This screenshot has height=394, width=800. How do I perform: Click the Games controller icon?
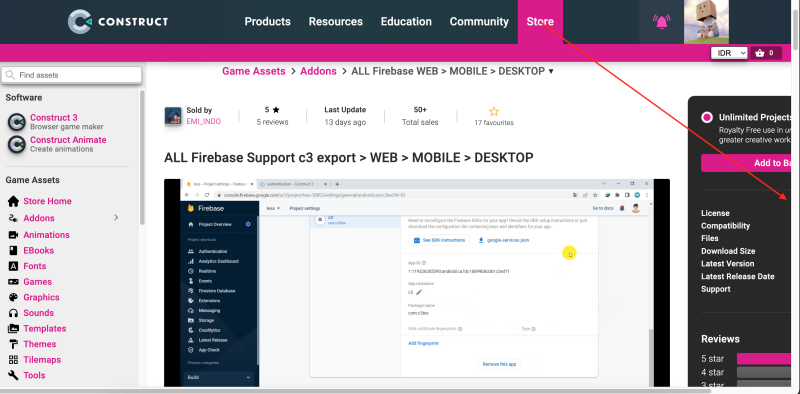(14, 282)
